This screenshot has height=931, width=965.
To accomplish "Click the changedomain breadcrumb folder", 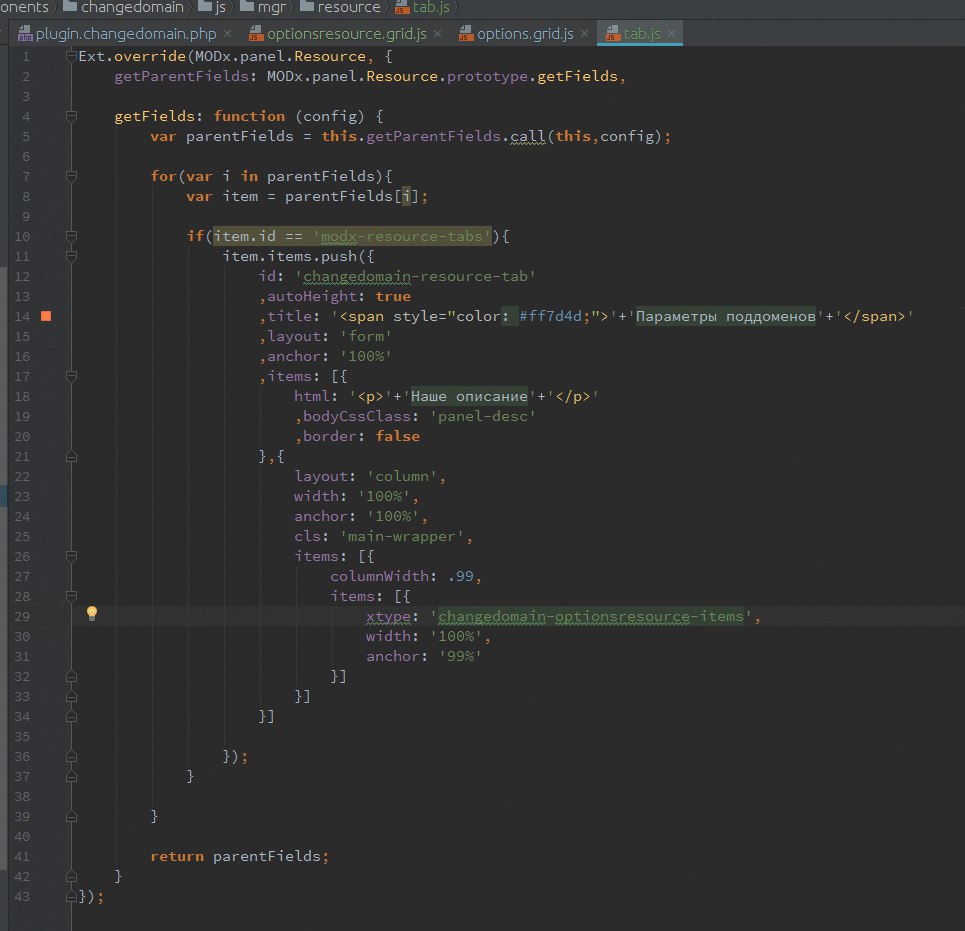I will pyautogui.click(x=124, y=7).
